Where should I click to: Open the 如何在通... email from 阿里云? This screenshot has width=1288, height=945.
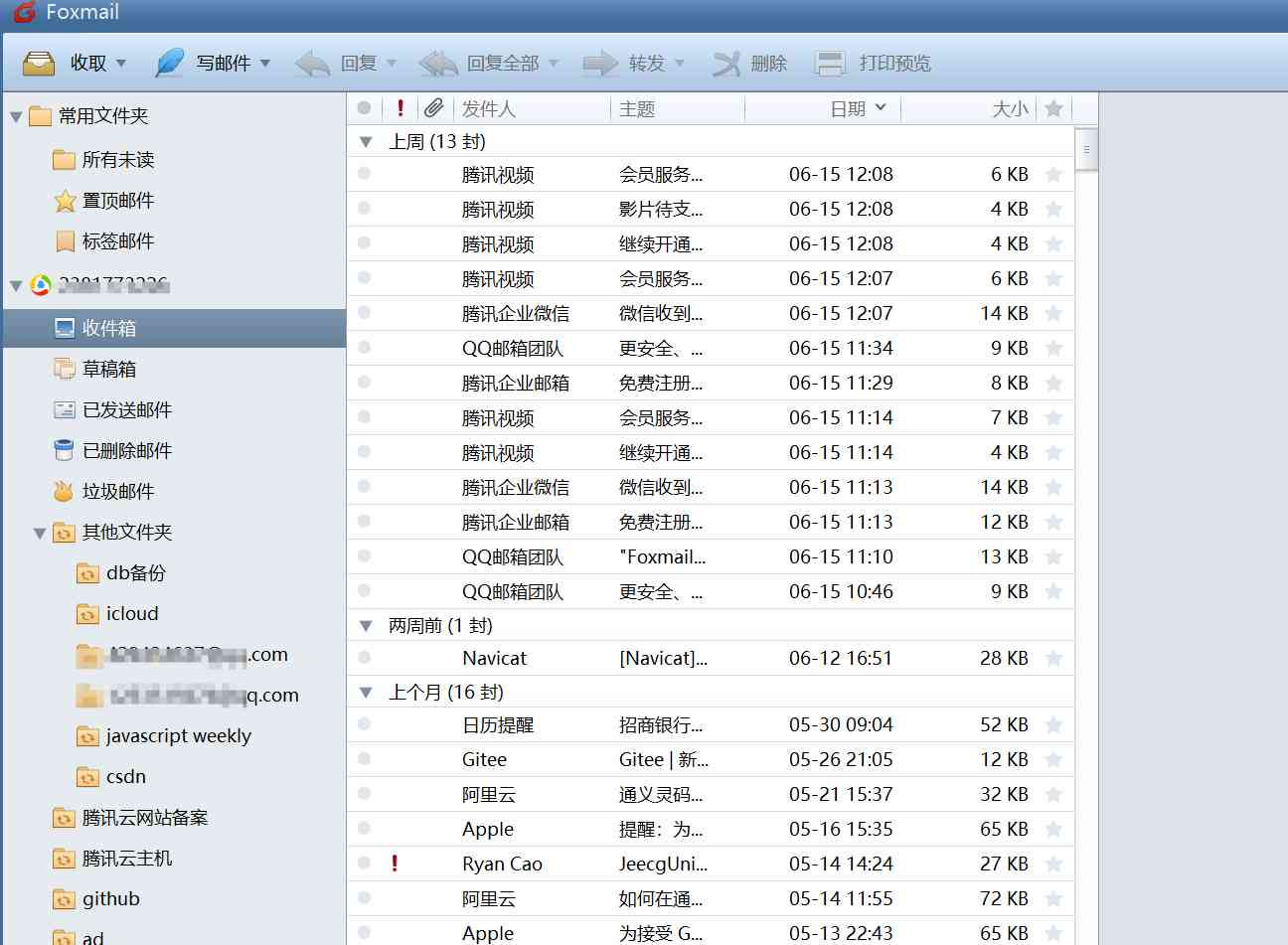point(711,898)
